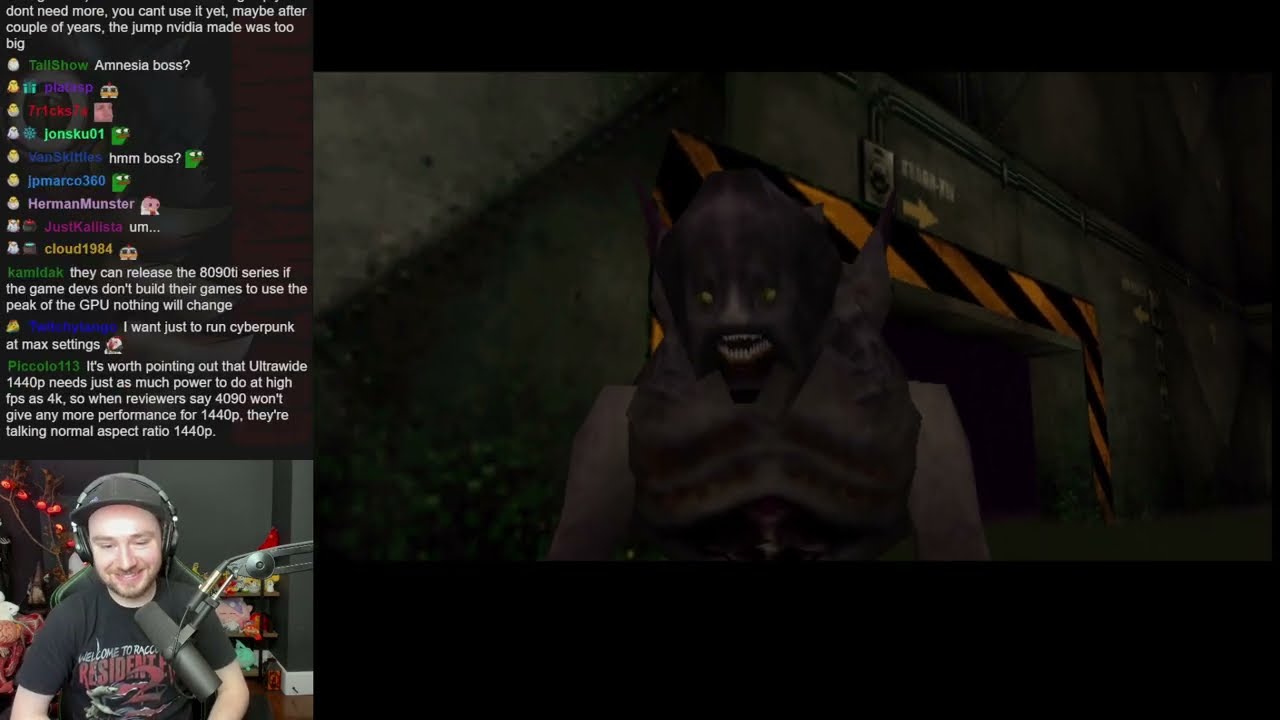This screenshot has width=1280, height=720.
Task: Open JustKallista's chat profile
Action: point(84,227)
